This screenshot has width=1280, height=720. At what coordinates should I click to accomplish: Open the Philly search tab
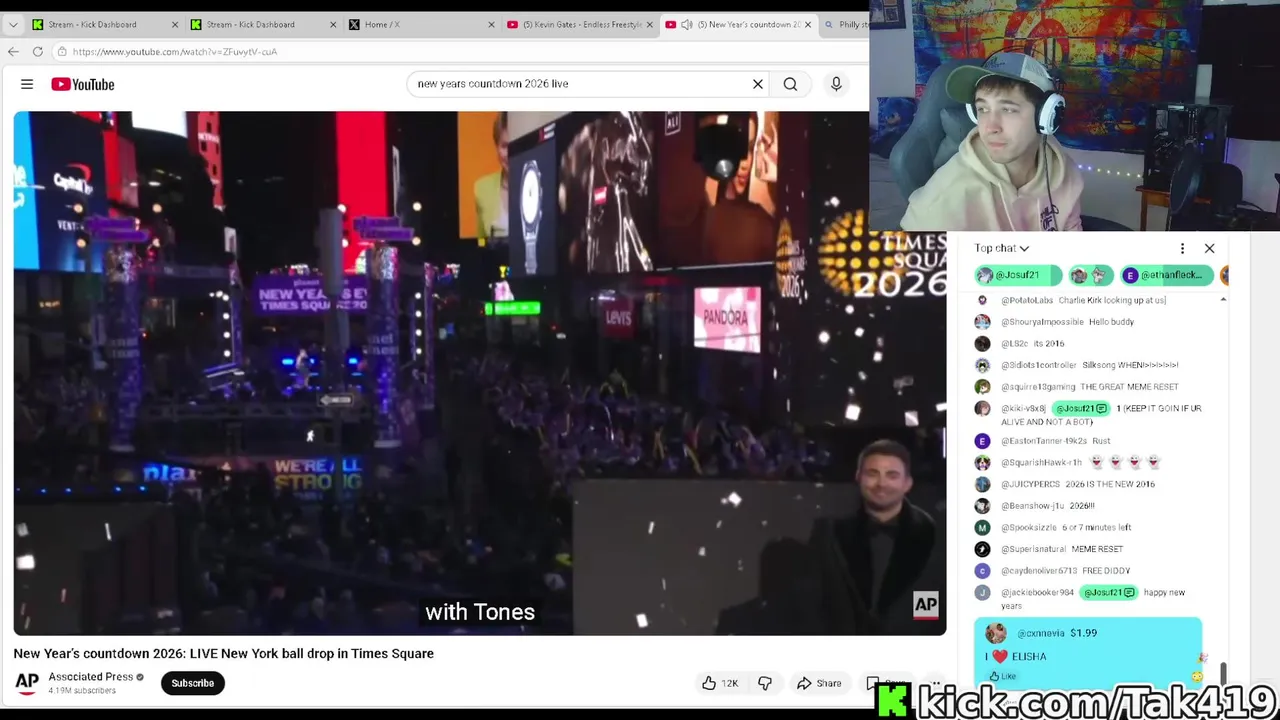(x=845, y=24)
